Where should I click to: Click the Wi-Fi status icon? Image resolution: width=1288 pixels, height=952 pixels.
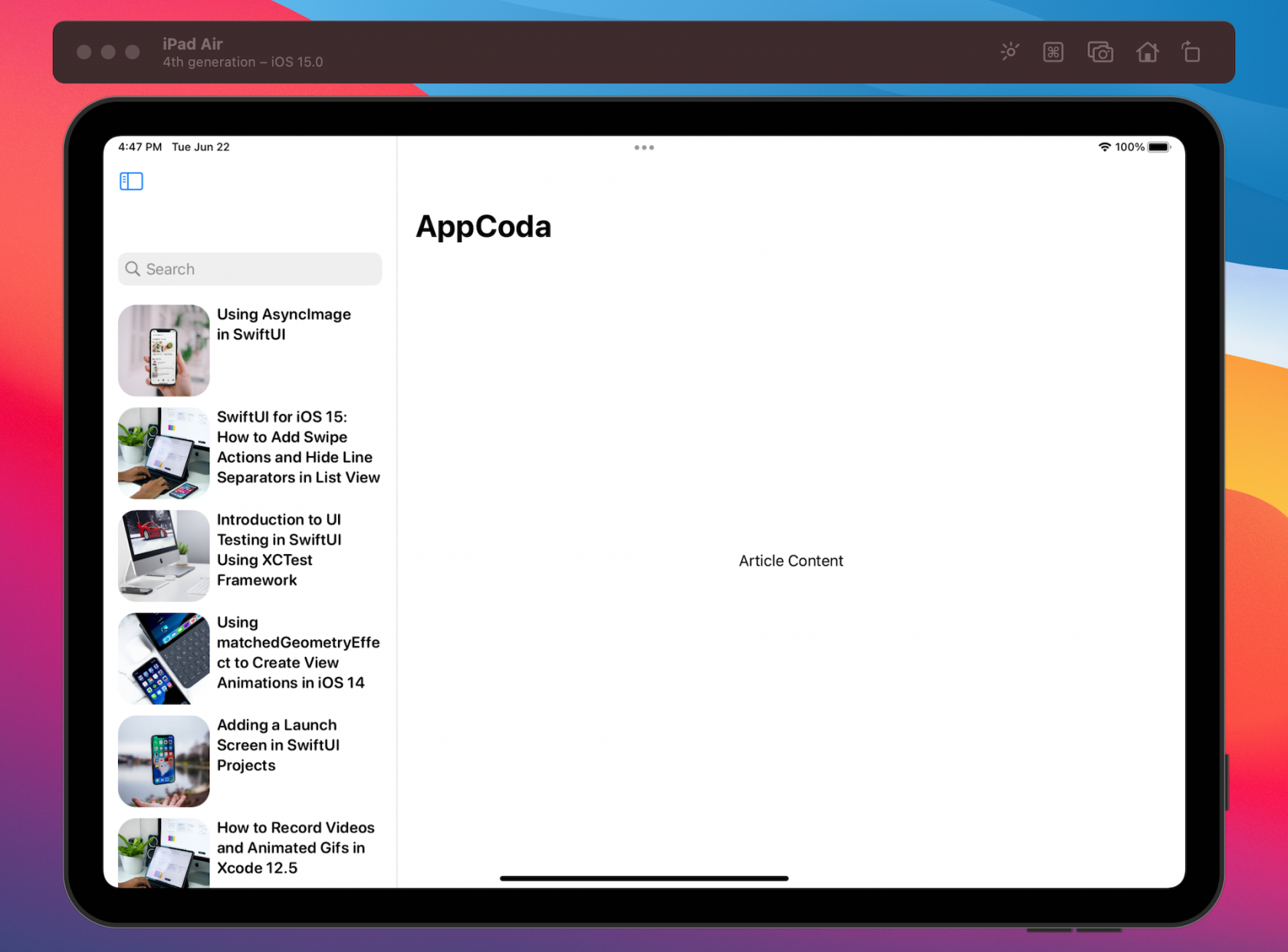[1104, 147]
